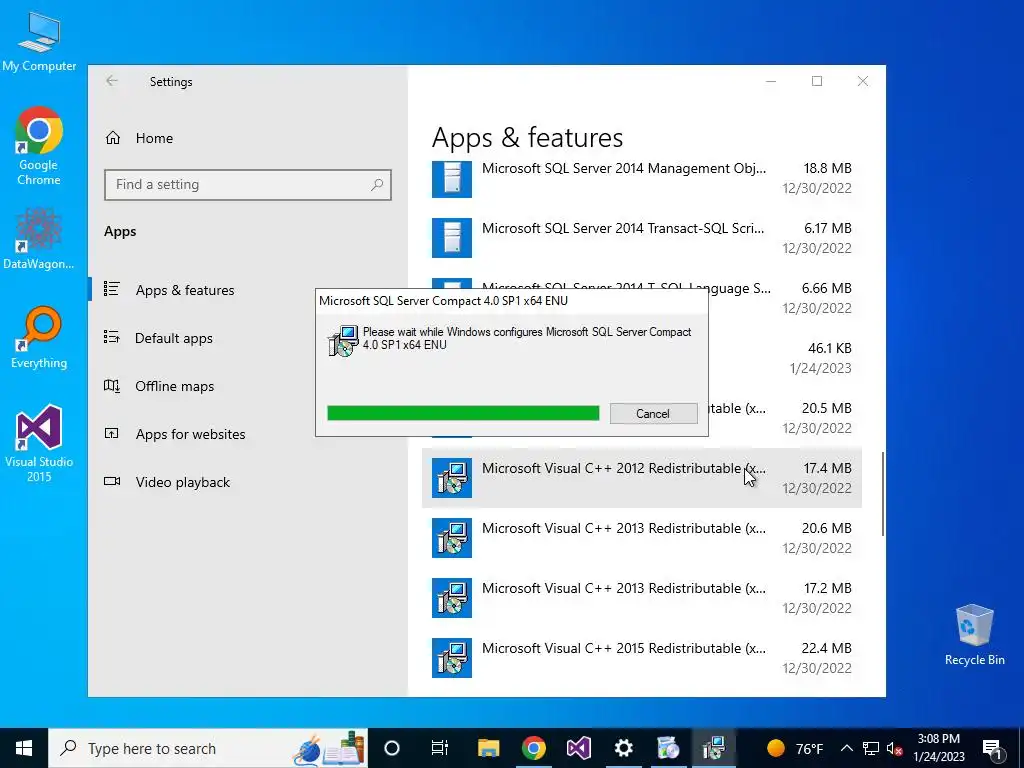Click icon of SQL Server 2014 Transact-SQL entry
The height and width of the screenshot is (768, 1024).
pyautogui.click(x=451, y=238)
